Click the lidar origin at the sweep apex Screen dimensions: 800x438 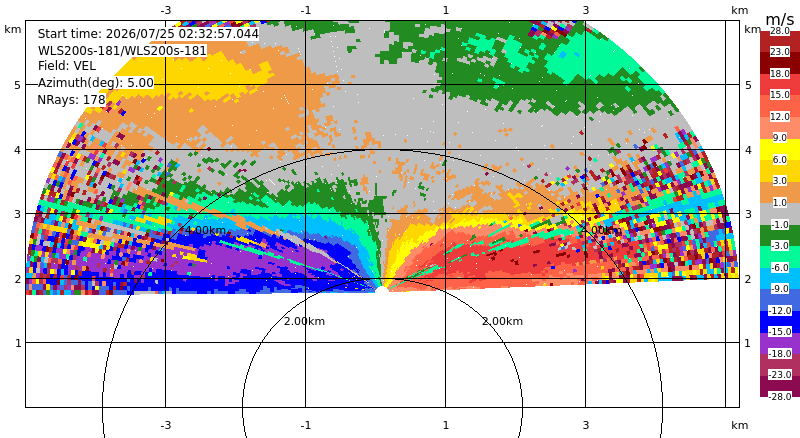[x=382, y=289]
